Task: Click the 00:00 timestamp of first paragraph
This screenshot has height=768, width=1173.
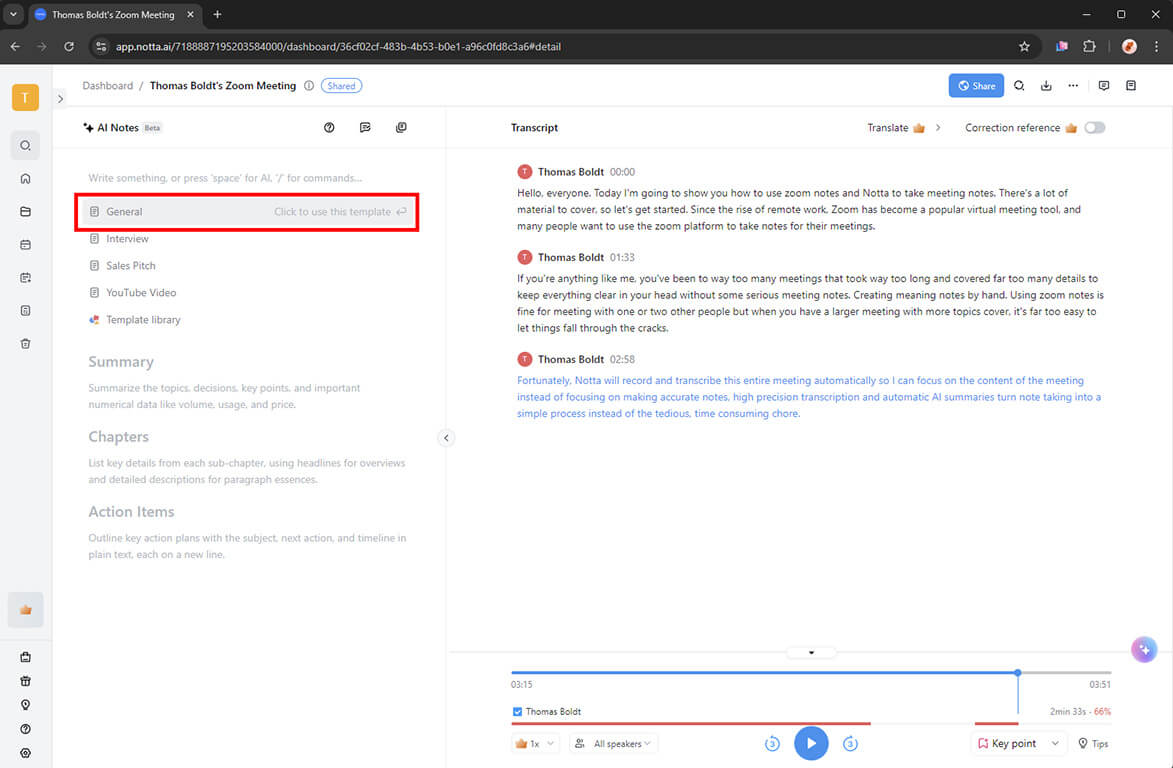Action: (x=622, y=172)
